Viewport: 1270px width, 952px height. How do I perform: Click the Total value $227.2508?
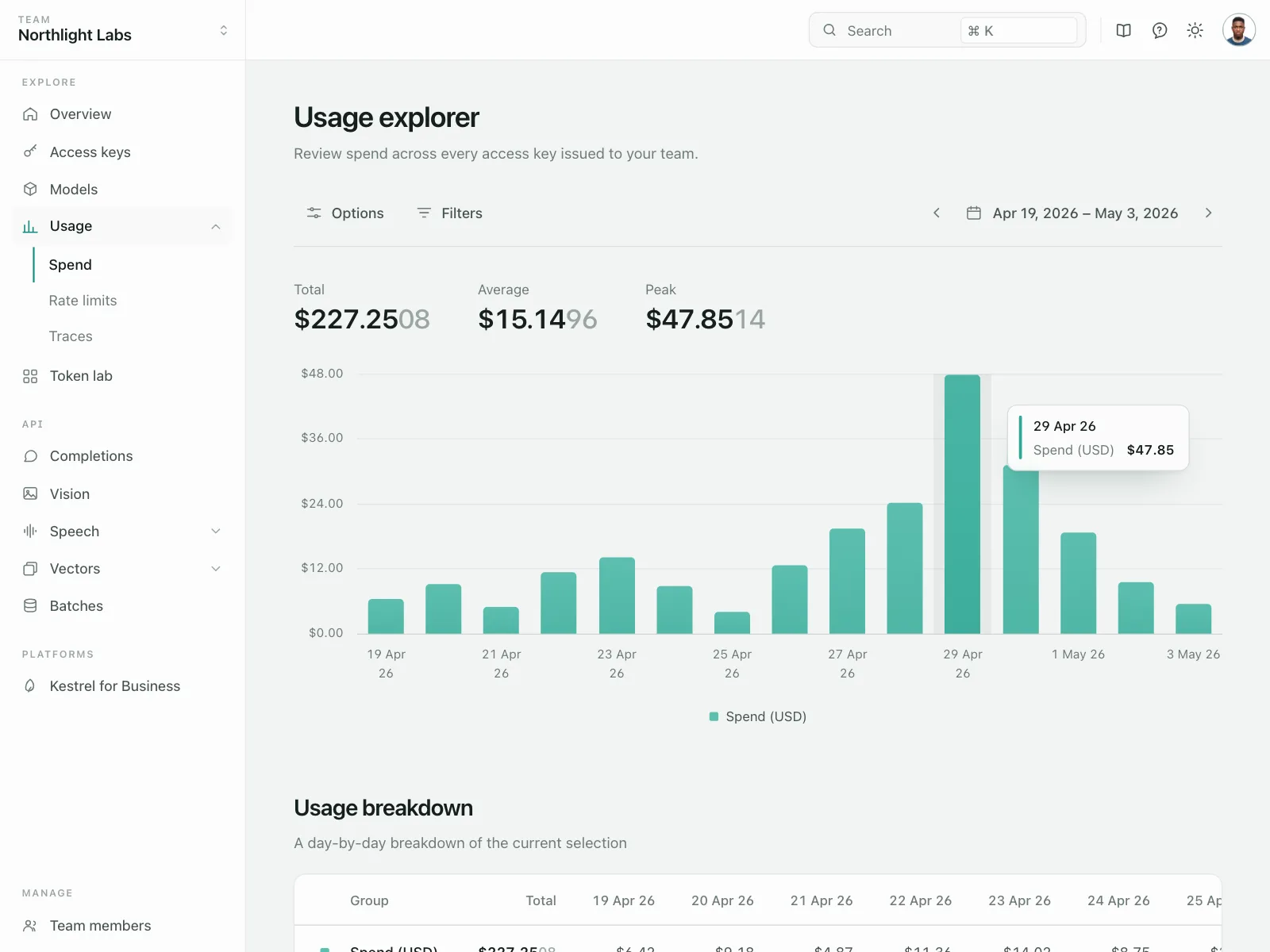click(x=362, y=319)
